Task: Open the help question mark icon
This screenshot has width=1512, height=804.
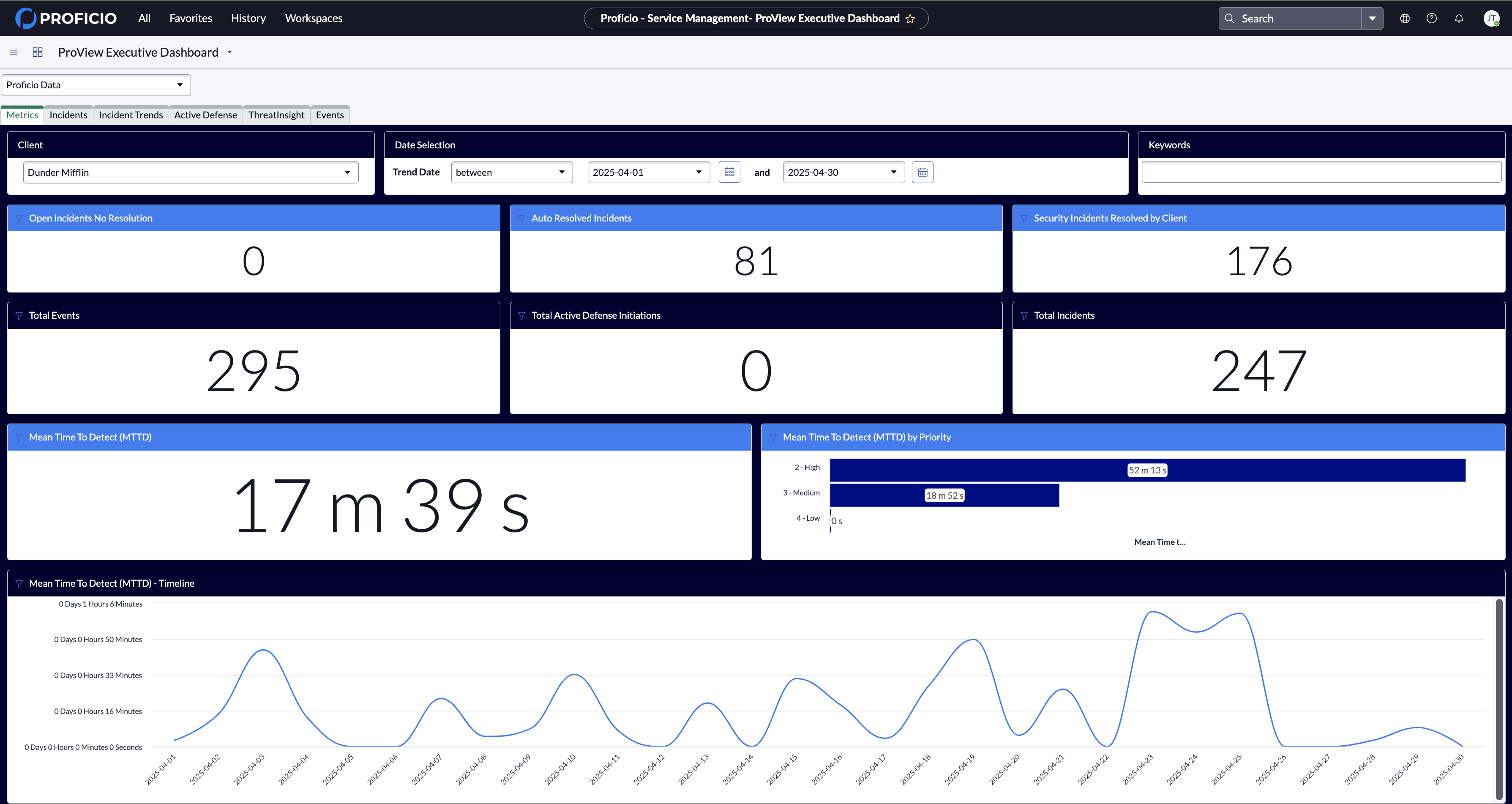Action: coord(1432,19)
